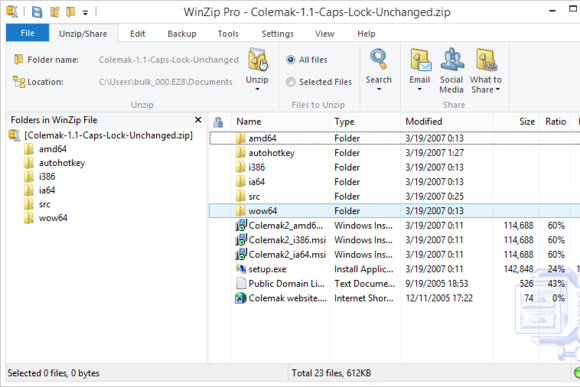Select the Colemak2_i386.msi file icon
The width and height of the screenshot is (580, 387).
[x=241, y=240]
